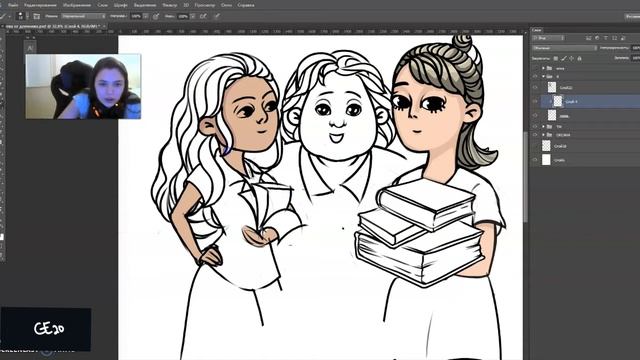Click the canvas vertical scrollbar
The image size is (640, 360).
(x=525, y=176)
